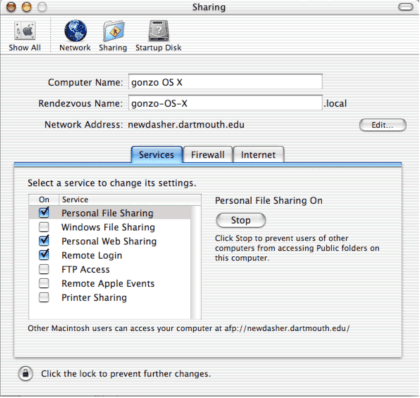
Task: Click the Stop button for file sharing
Action: (x=241, y=220)
